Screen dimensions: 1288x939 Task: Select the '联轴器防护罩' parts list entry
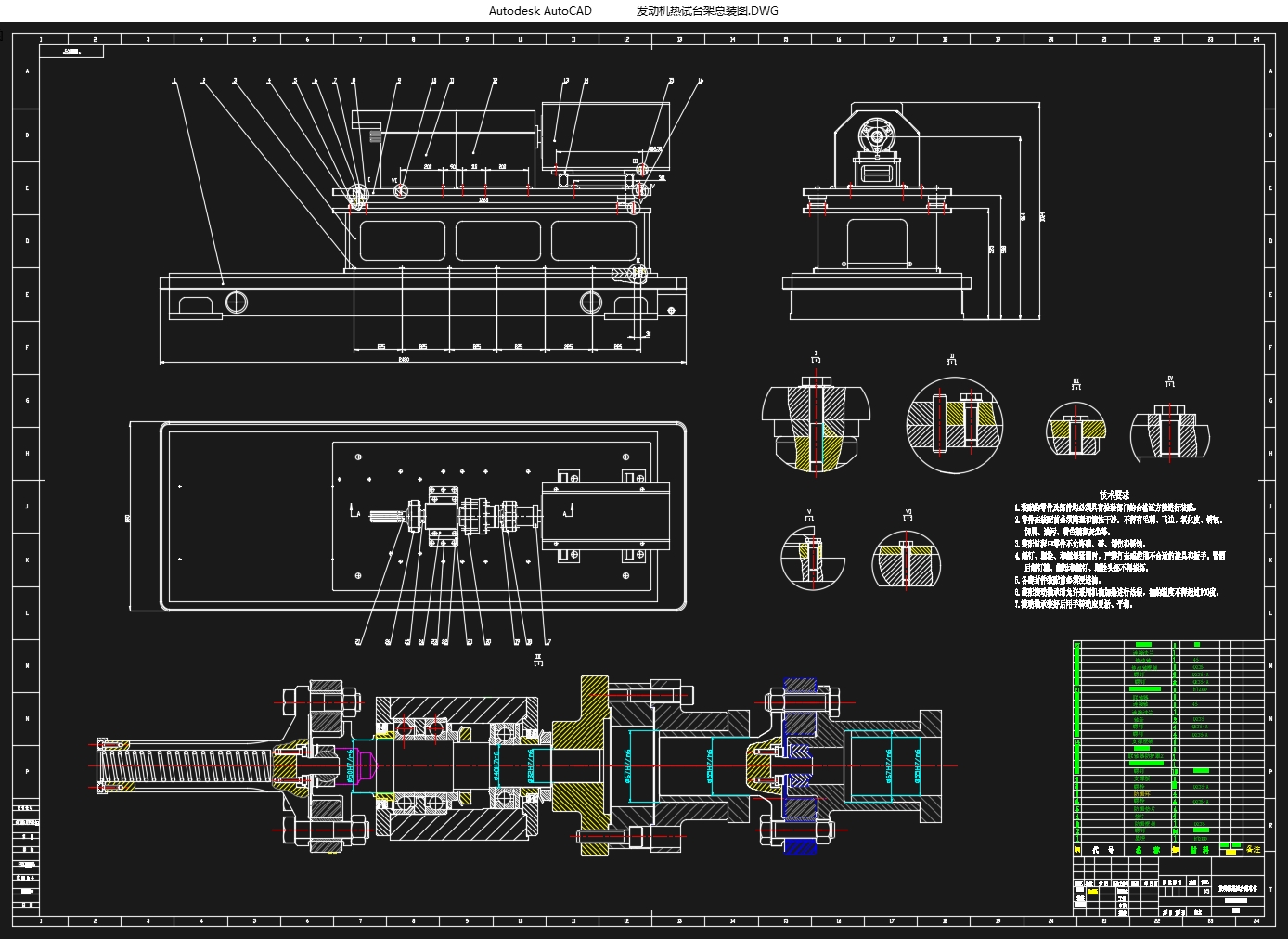coord(1145,756)
